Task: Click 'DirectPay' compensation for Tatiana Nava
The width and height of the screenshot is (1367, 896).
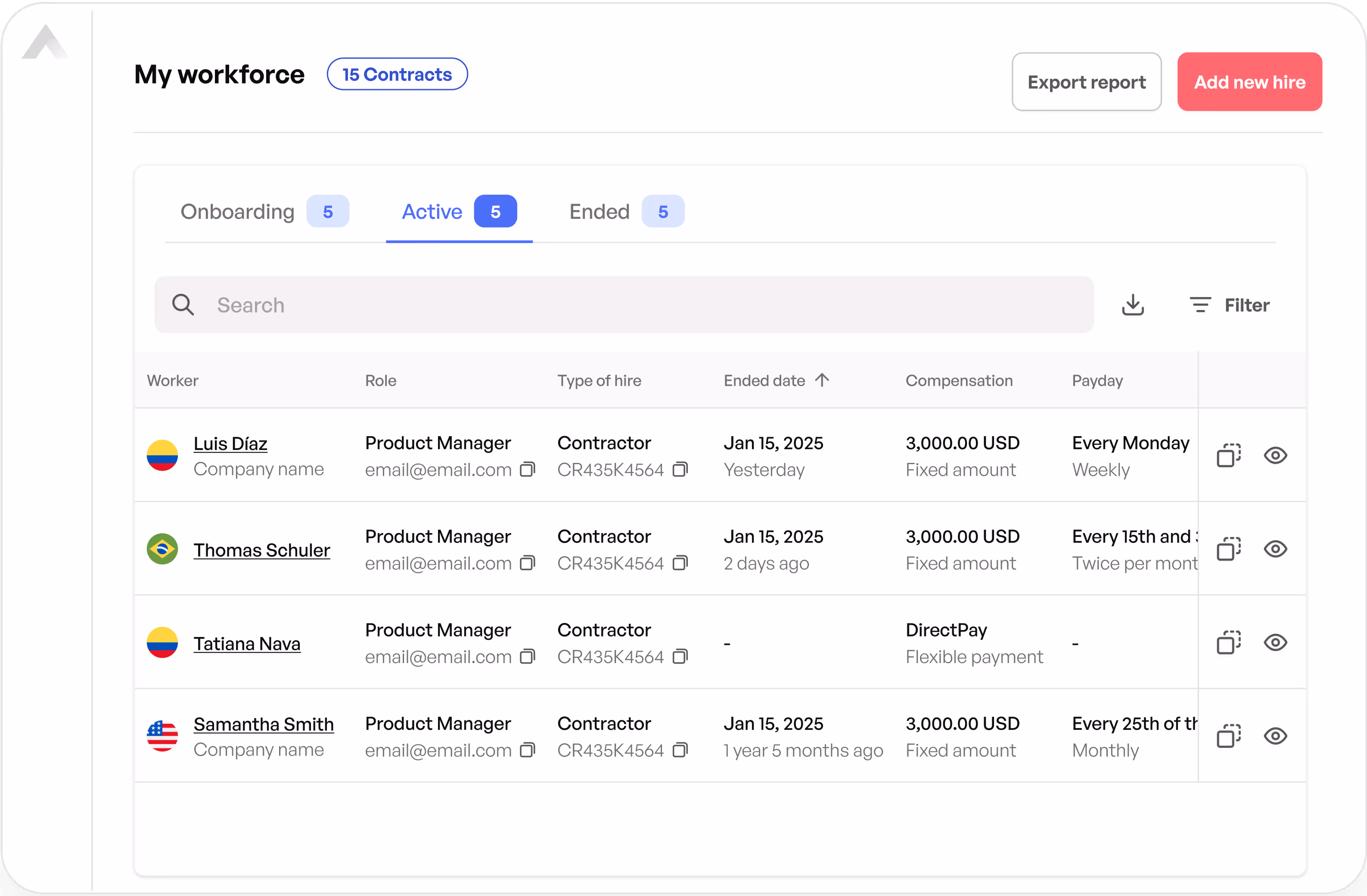Action: 947,630
